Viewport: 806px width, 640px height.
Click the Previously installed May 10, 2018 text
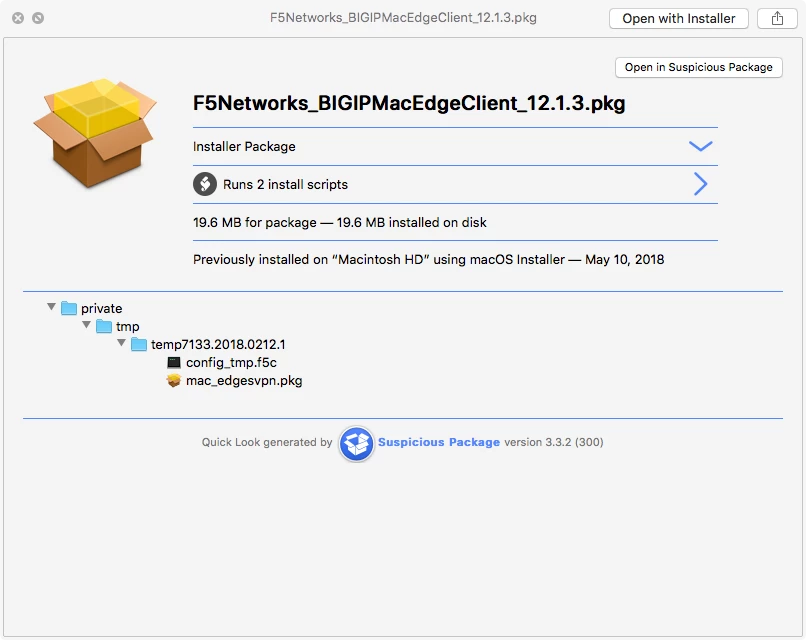[429, 260]
